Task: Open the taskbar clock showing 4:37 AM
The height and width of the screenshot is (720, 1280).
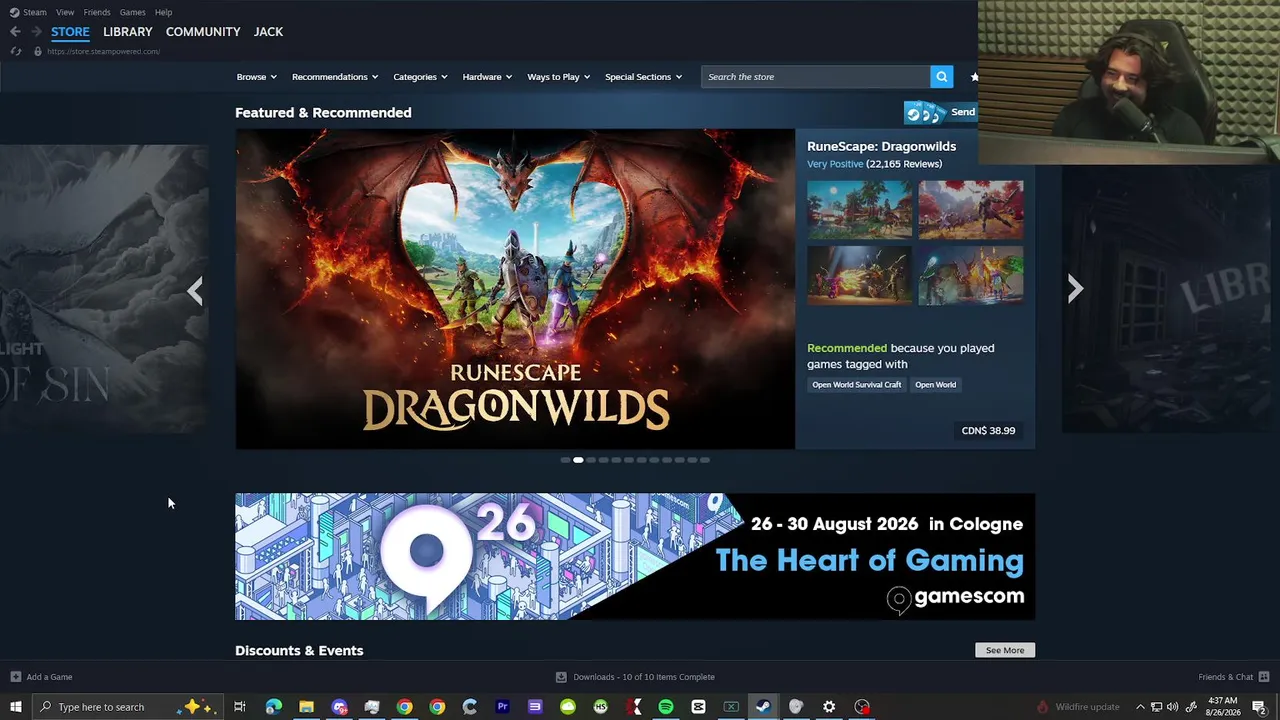Action: [x=1222, y=707]
